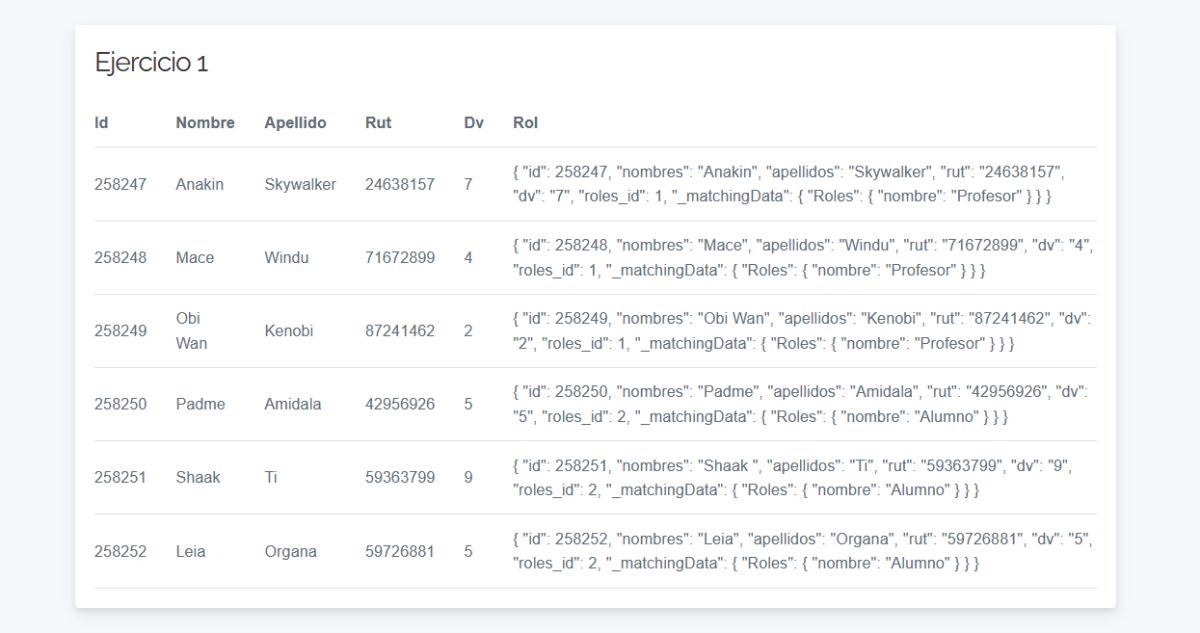Click rut value 87241462
Screen dimensions: 1200x633
coord(400,331)
